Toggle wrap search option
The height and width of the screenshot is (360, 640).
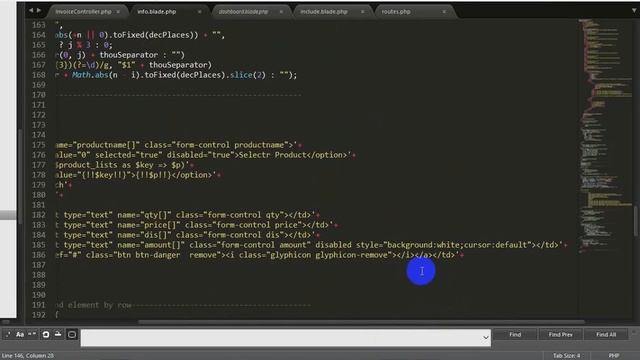point(46,335)
